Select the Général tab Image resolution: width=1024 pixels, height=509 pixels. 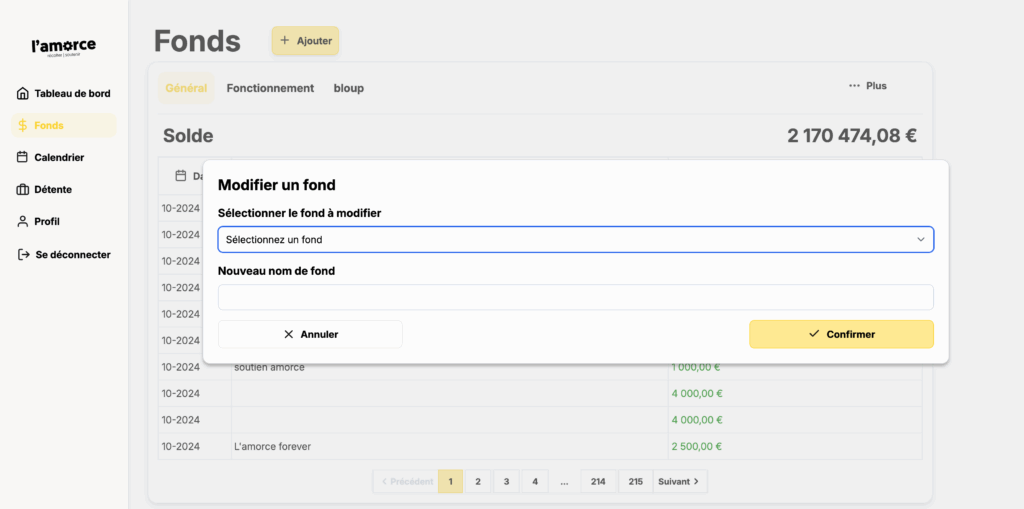click(186, 88)
